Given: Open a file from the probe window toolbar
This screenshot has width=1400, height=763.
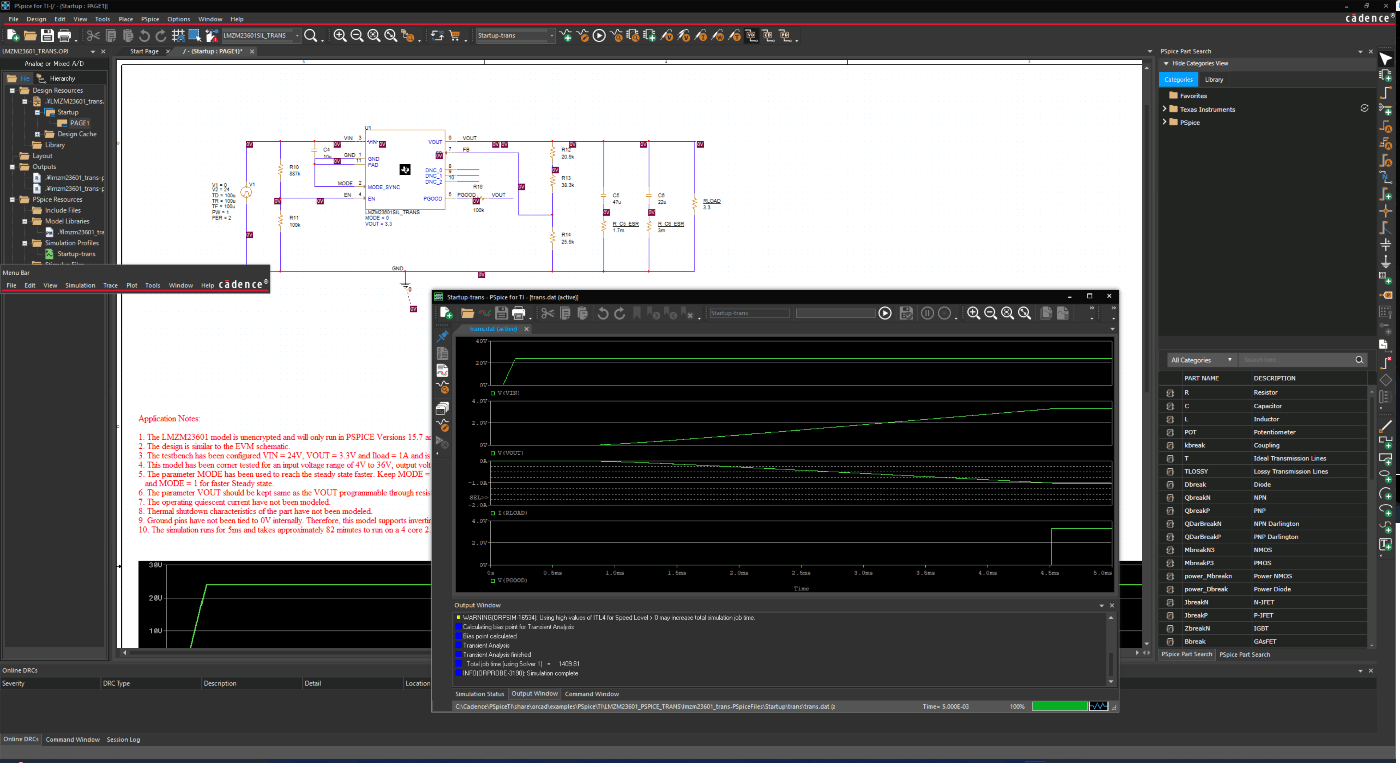Looking at the screenshot, I should 467,313.
